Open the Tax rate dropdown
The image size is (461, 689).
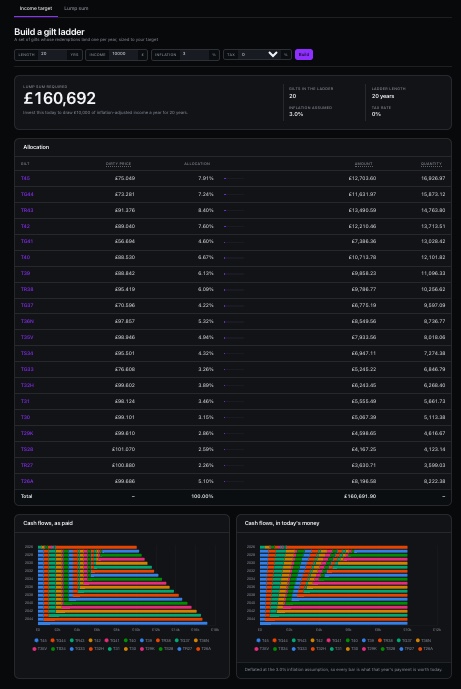pos(260,54)
